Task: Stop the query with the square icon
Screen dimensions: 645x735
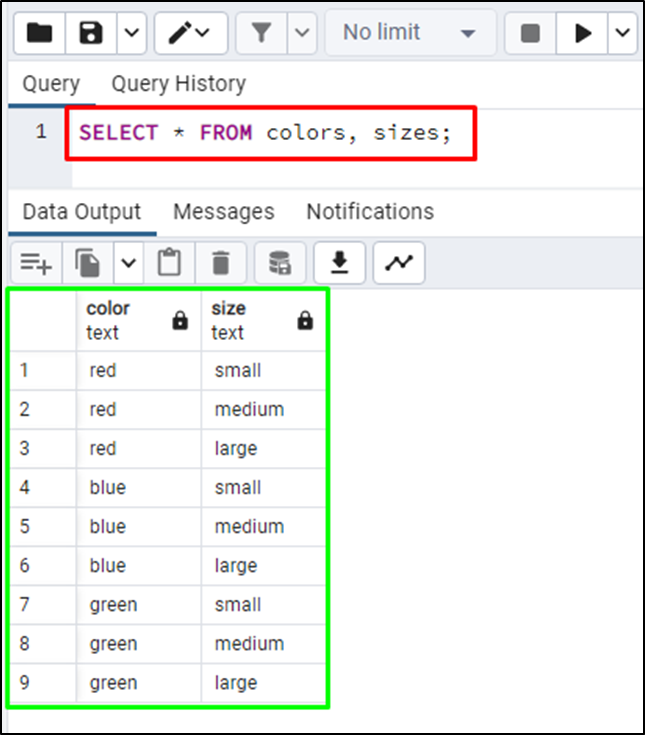Action: (x=530, y=33)
